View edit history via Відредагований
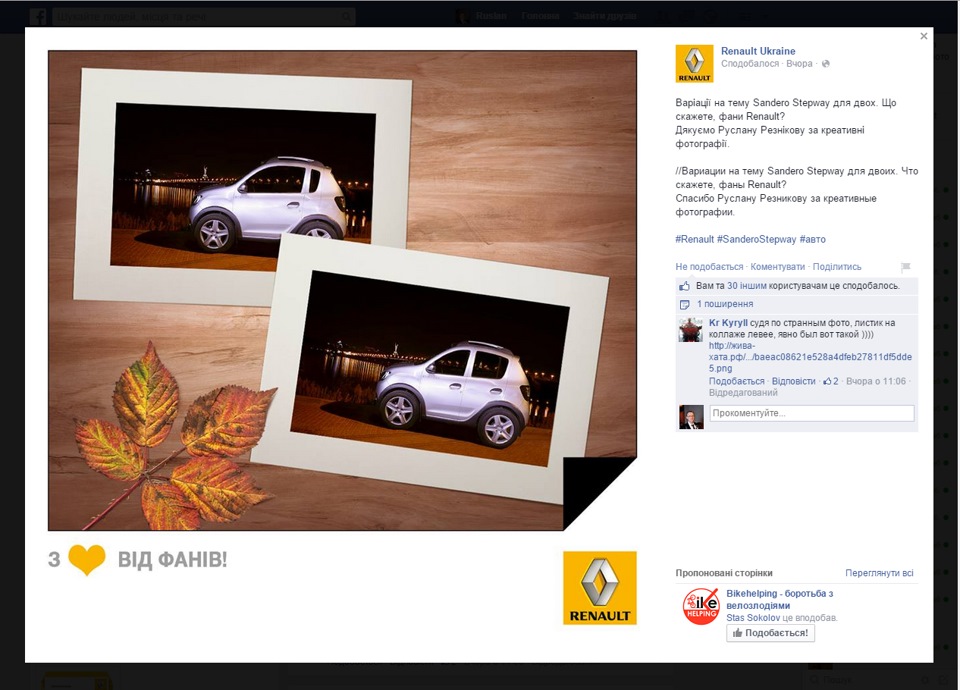This screenshot has width=960, height=690. point(743,393)
